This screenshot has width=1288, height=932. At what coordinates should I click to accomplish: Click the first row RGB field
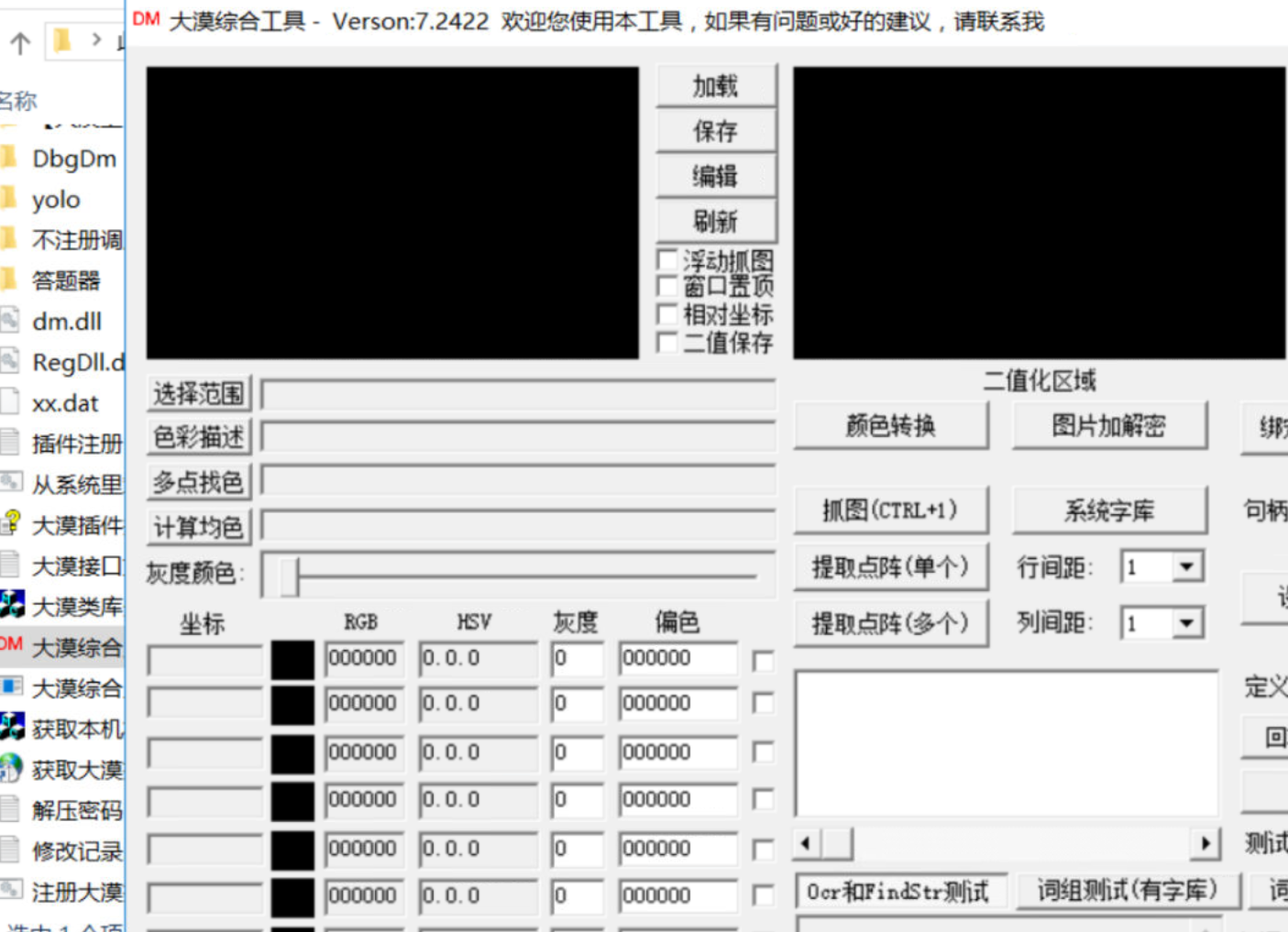(364, 659)
